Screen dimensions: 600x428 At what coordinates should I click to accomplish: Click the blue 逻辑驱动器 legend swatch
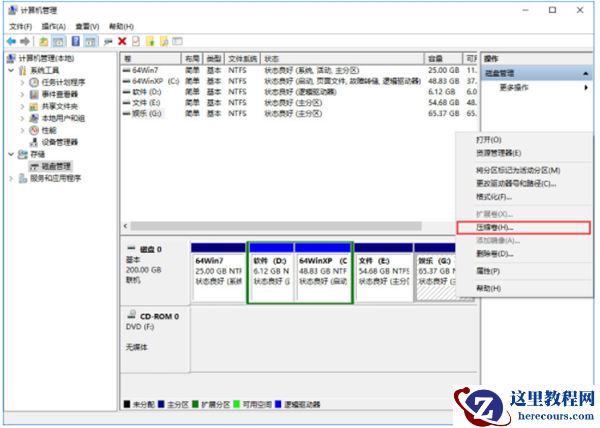point(278,404)
